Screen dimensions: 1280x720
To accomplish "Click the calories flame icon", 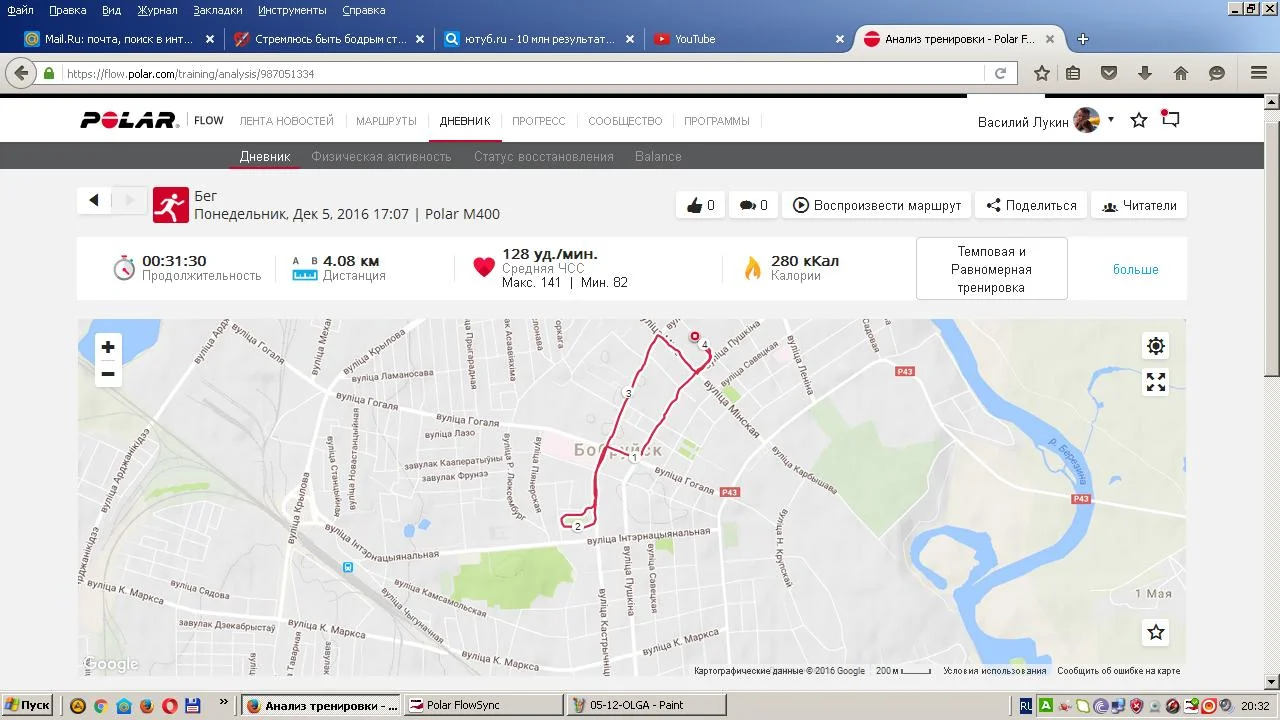I will click(x=752, y=268).
